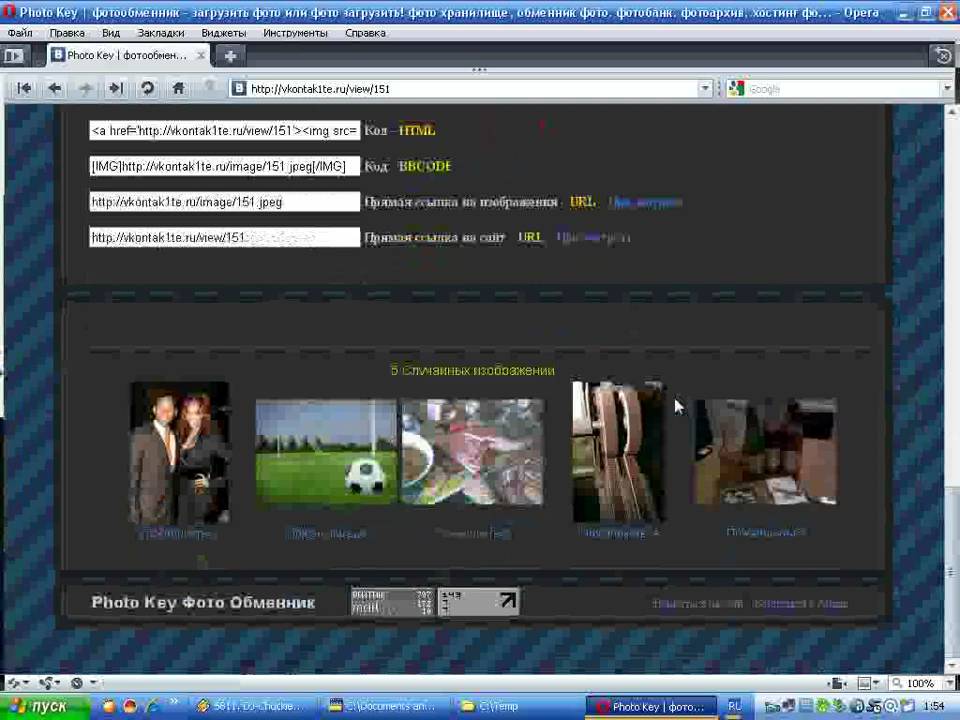Viewport: 960px width, 720px height.
Task: Open the Инструменты menu
Action: [x=295, y=33]
